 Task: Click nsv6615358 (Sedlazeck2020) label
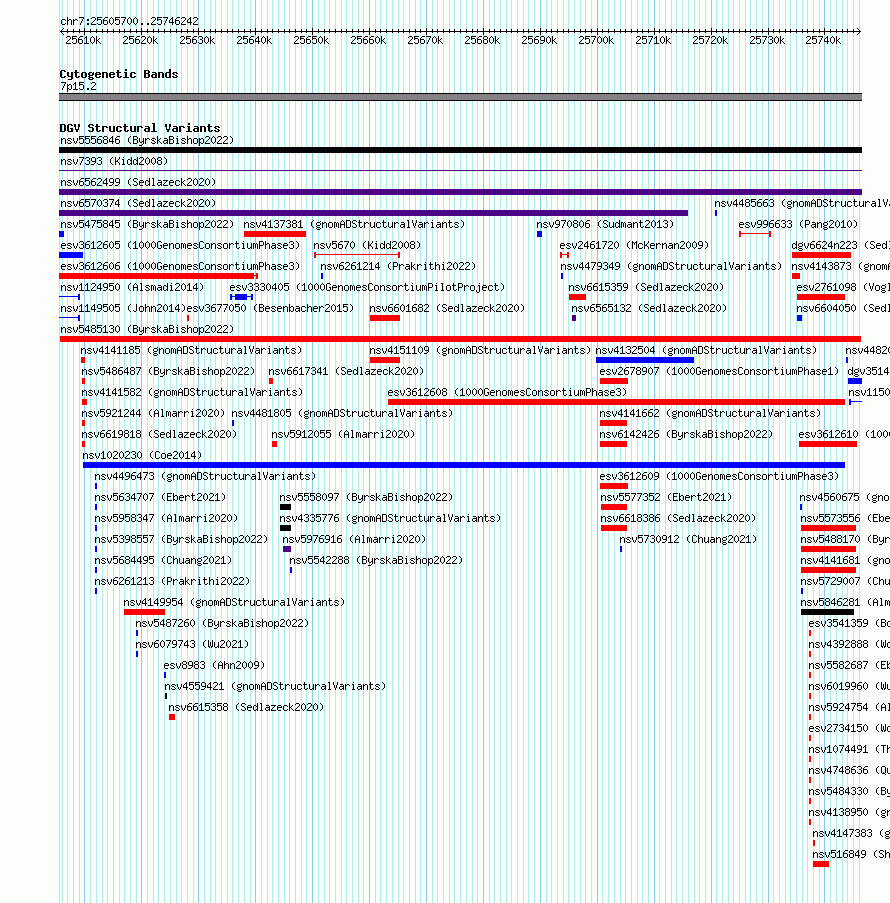(x=246, y=707)
